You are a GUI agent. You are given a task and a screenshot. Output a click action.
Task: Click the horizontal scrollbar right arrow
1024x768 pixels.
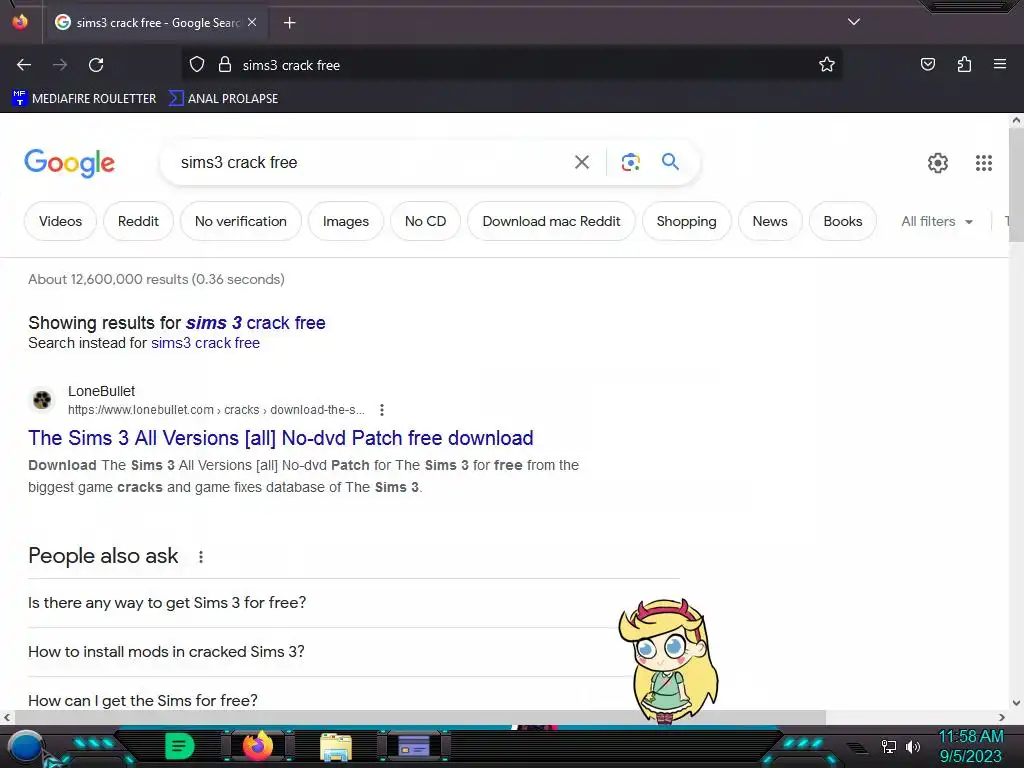tap(1001, 718)
